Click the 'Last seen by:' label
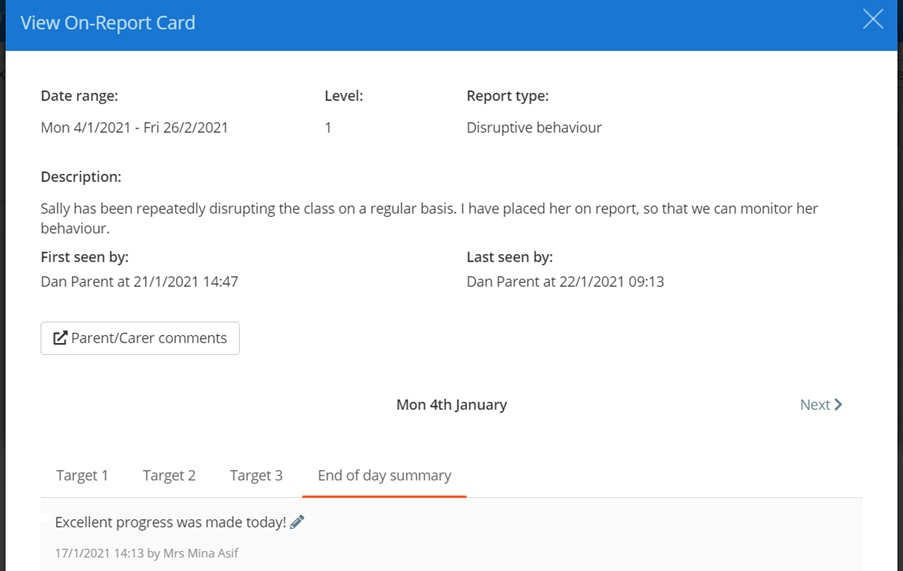The height and width of the screenshot is (571, 903). pos(510,257)
